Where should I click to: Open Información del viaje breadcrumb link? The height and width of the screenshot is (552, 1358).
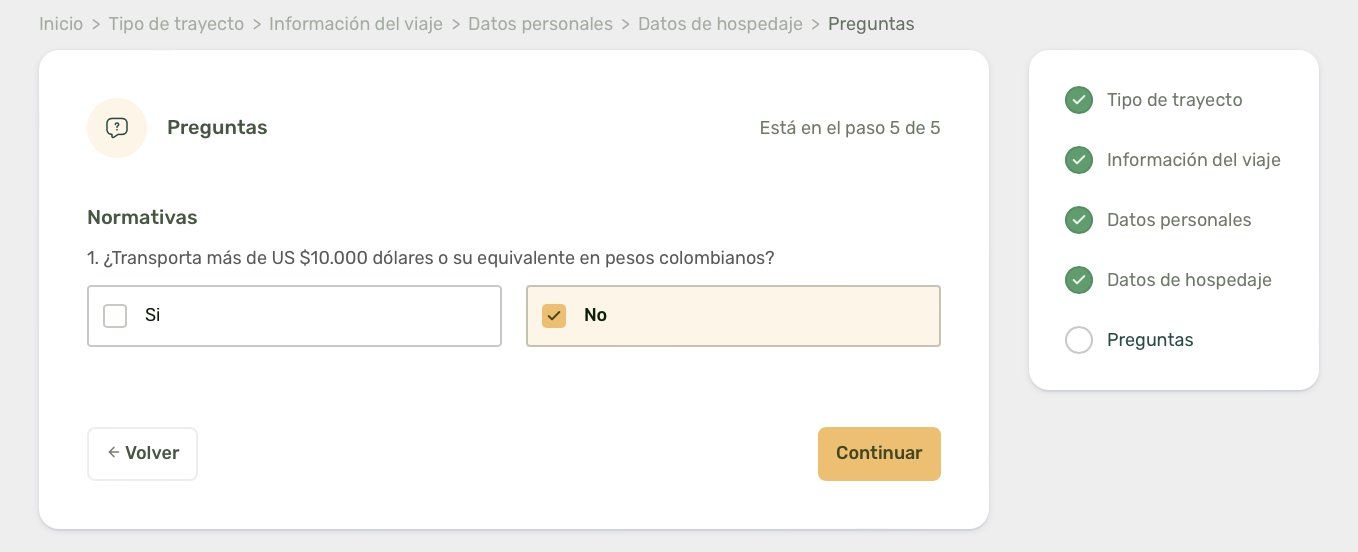pos(356,24)
